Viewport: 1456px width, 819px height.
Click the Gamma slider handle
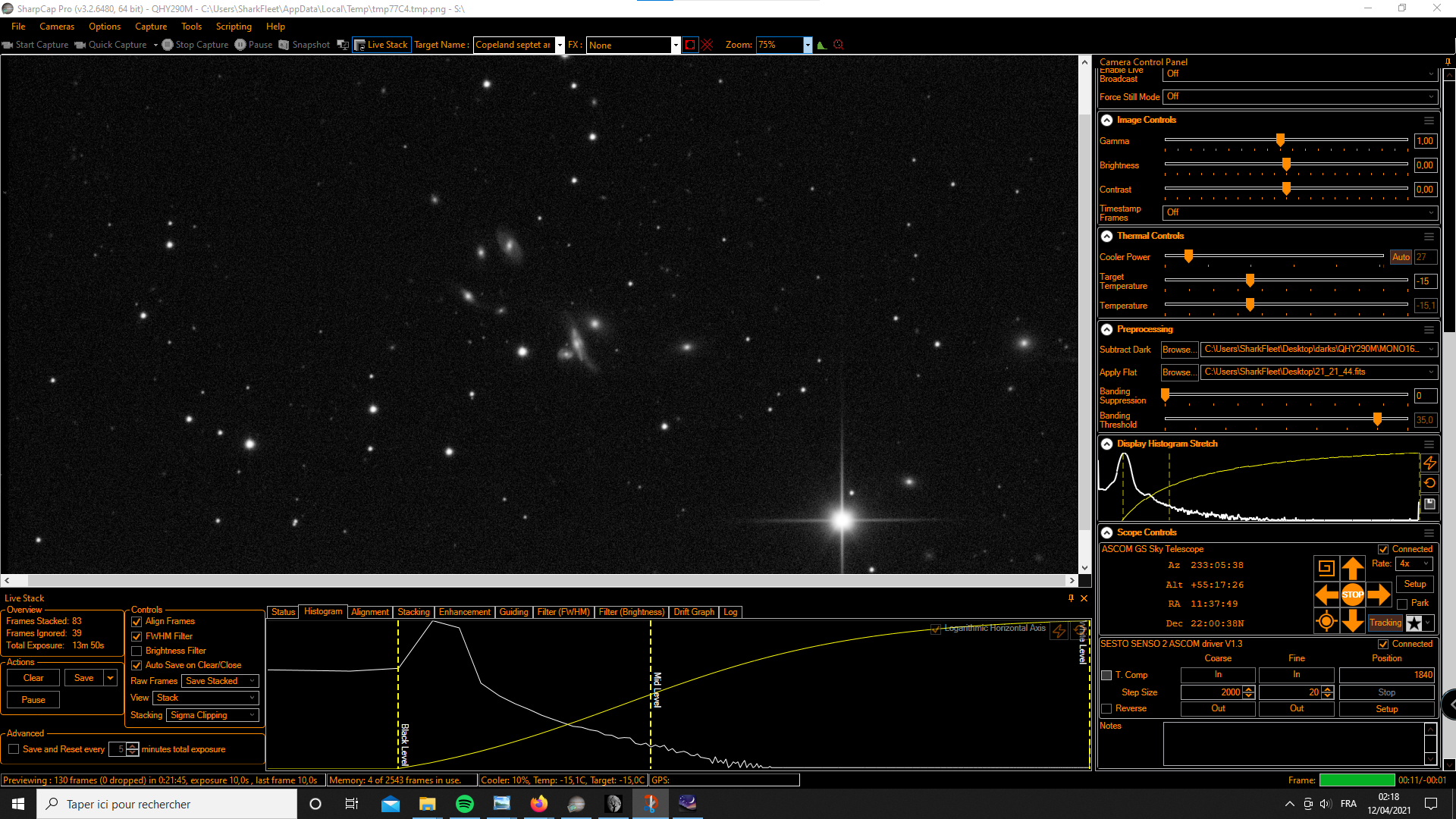1280,140
